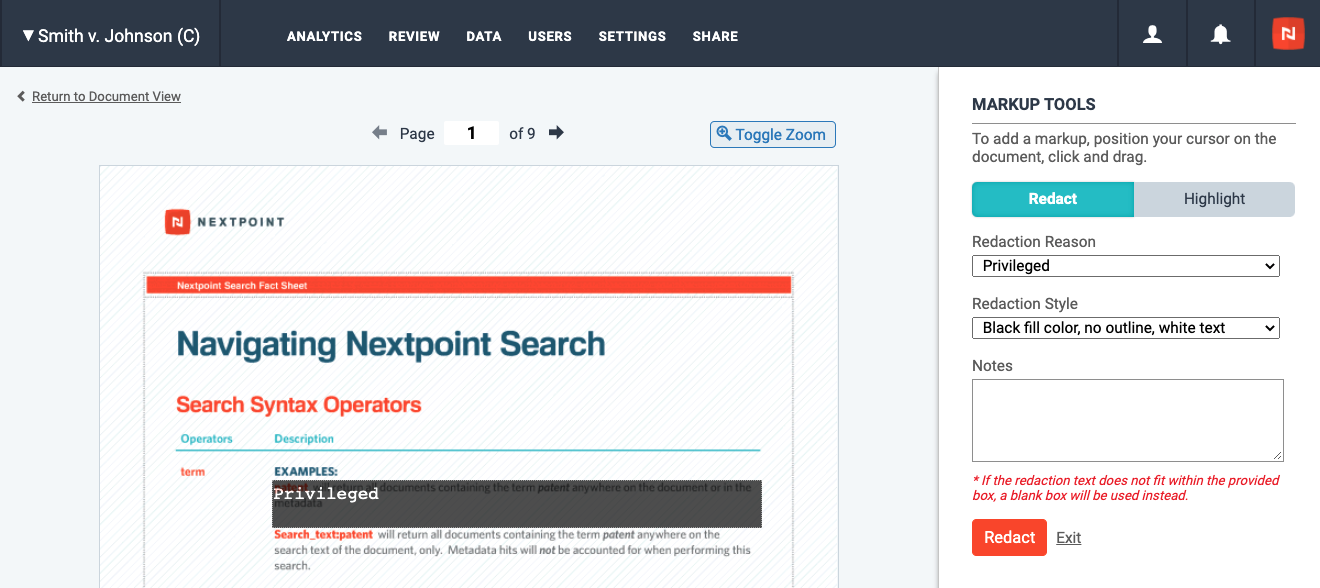Image resolution: width=1320 pixels, height=588 pixels.
Task: Open the user profile icon
Action: 1152,35
